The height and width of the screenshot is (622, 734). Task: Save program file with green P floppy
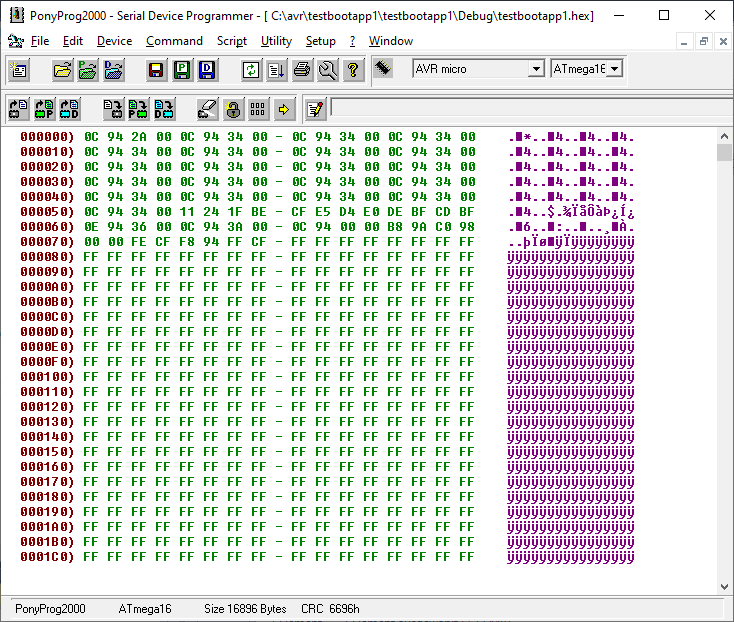point(182,70)
